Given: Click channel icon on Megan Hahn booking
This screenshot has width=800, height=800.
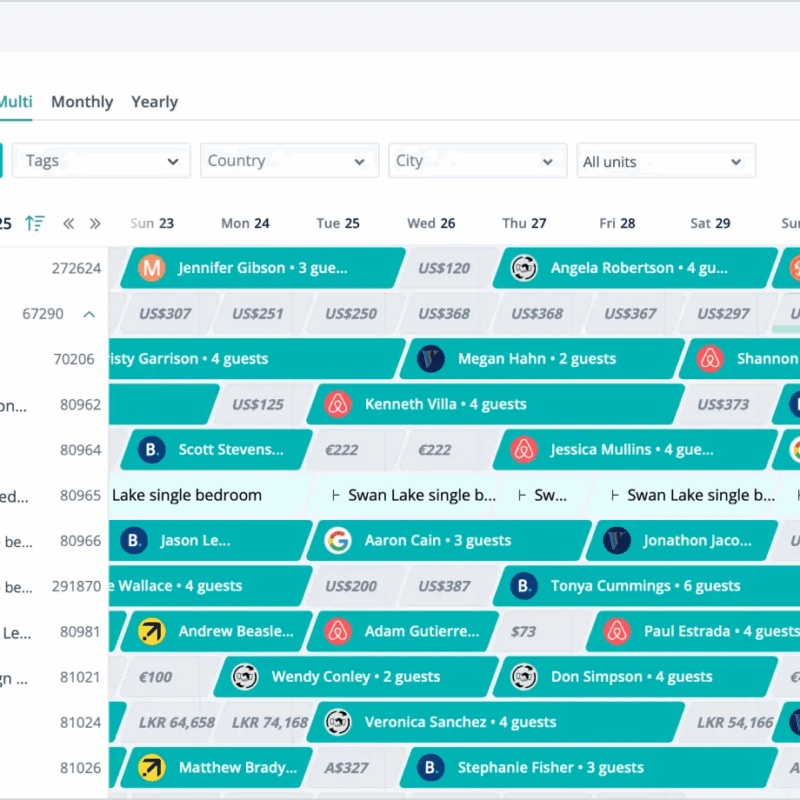Looking at the screenshot, I should pos(431,359).
